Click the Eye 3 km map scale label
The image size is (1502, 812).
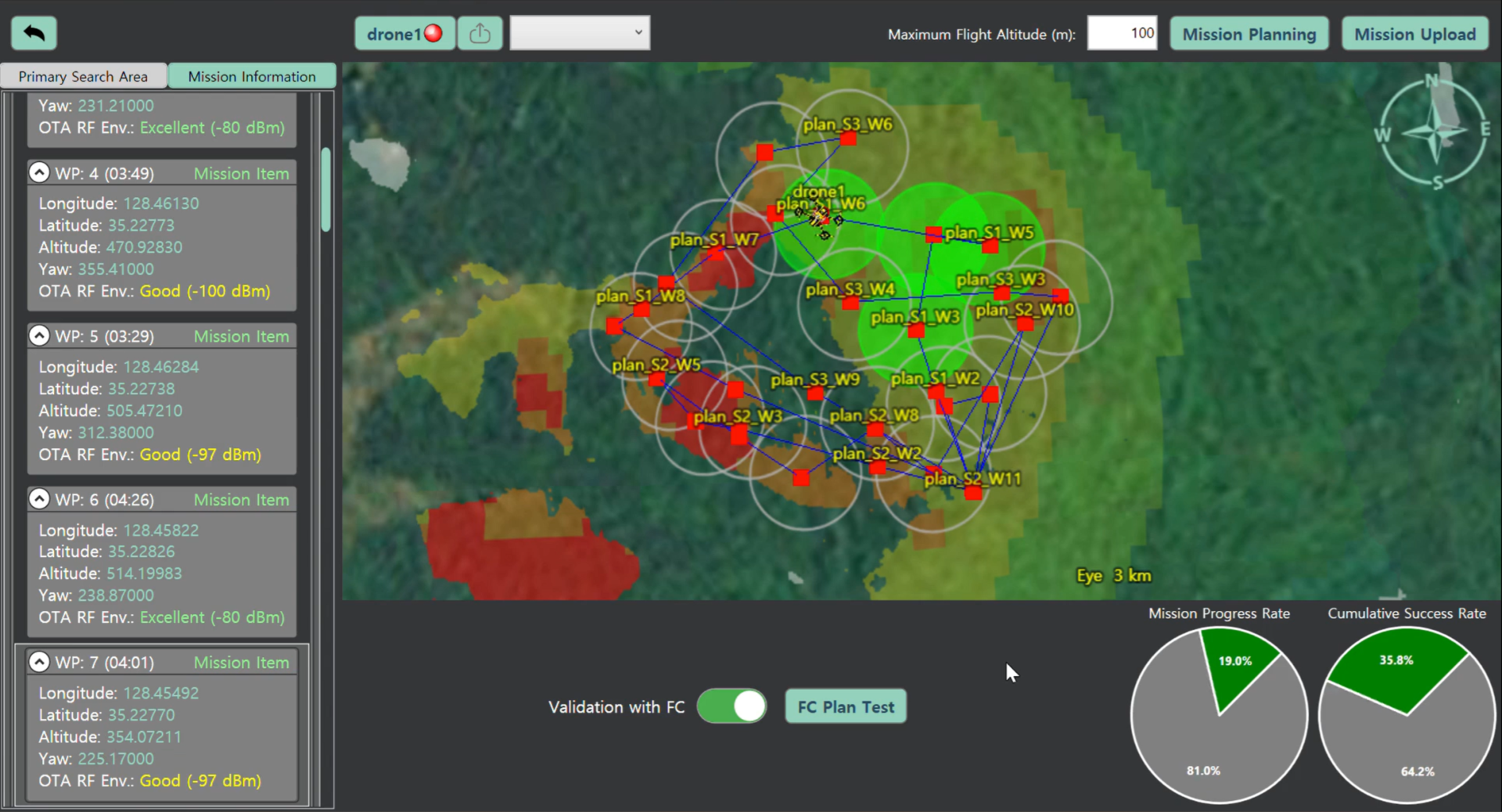(x=1114, y=576)
